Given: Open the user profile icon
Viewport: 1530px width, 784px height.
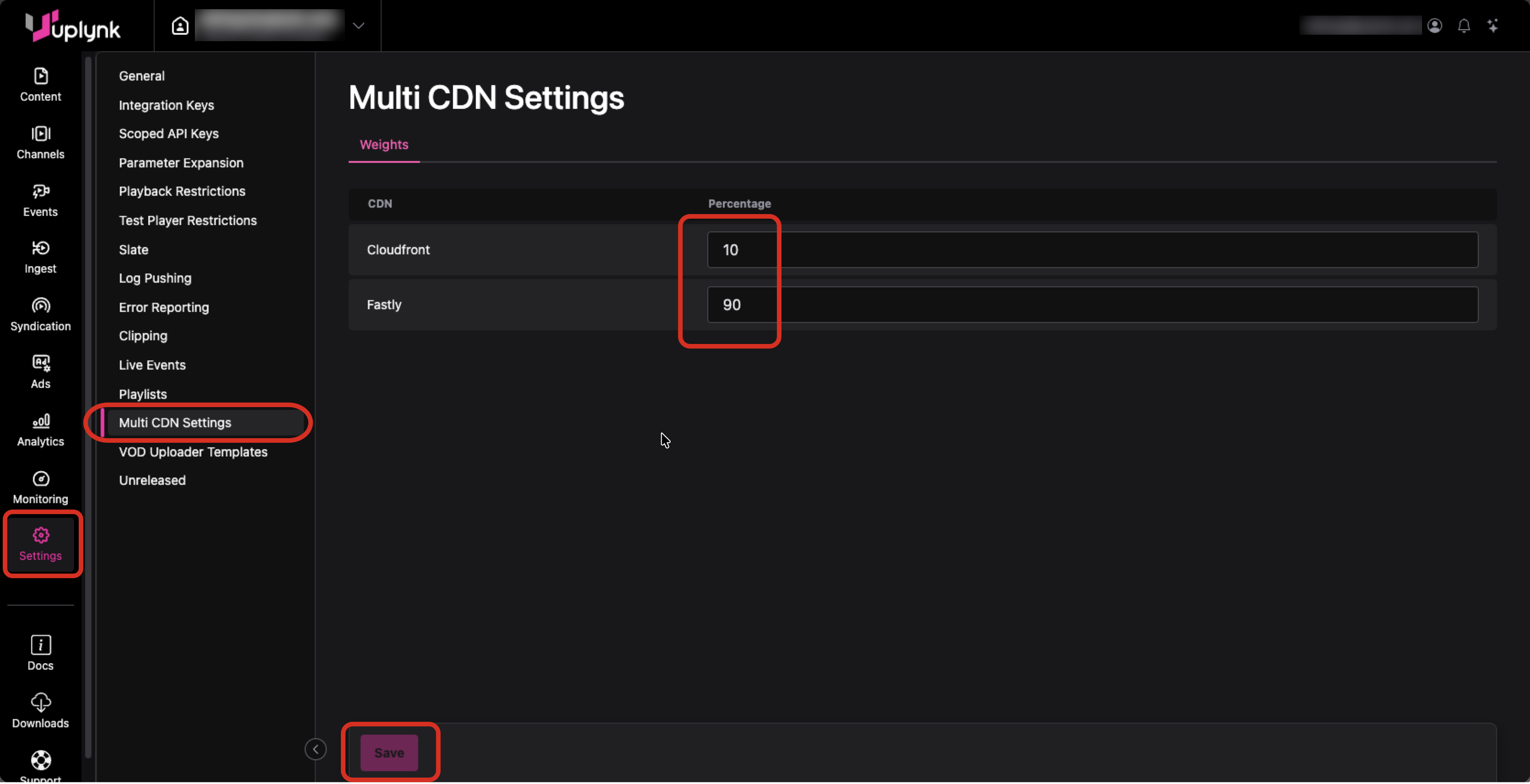Looking at the screenshot, I should [x=1434, y=26].
